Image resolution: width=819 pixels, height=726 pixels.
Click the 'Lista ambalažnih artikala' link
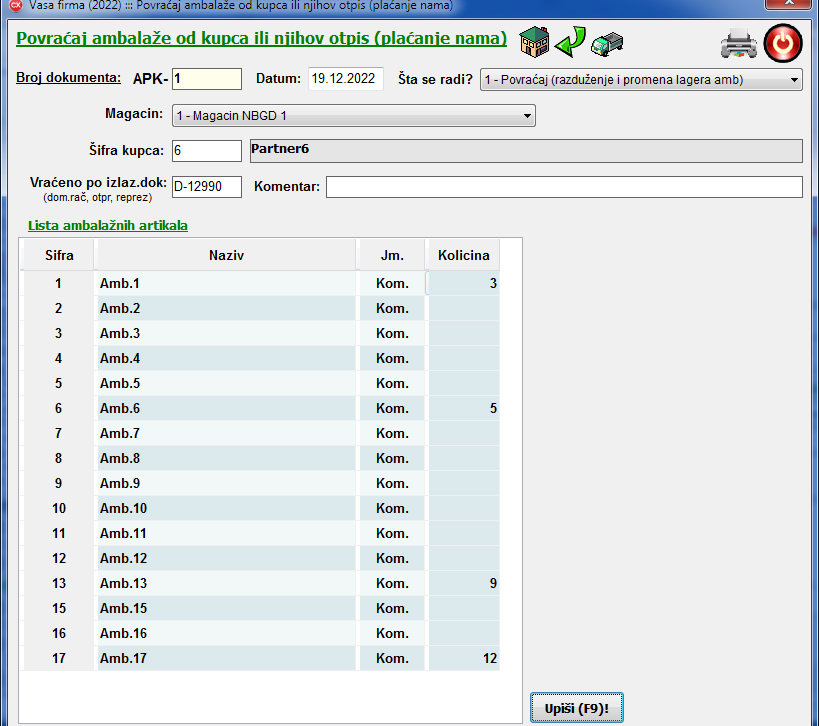click(108, 226)
